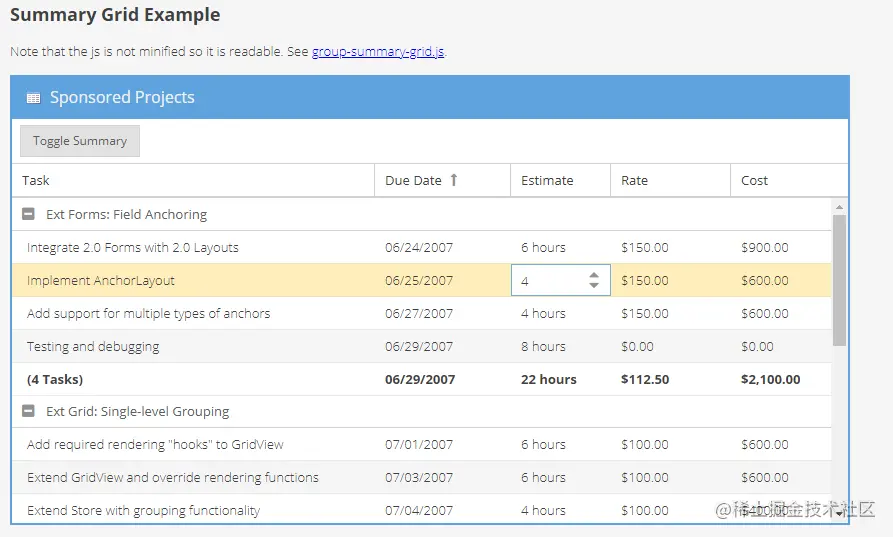
Task: Open the group-summary-grid.js link
Action: click(x=378, y=51)
